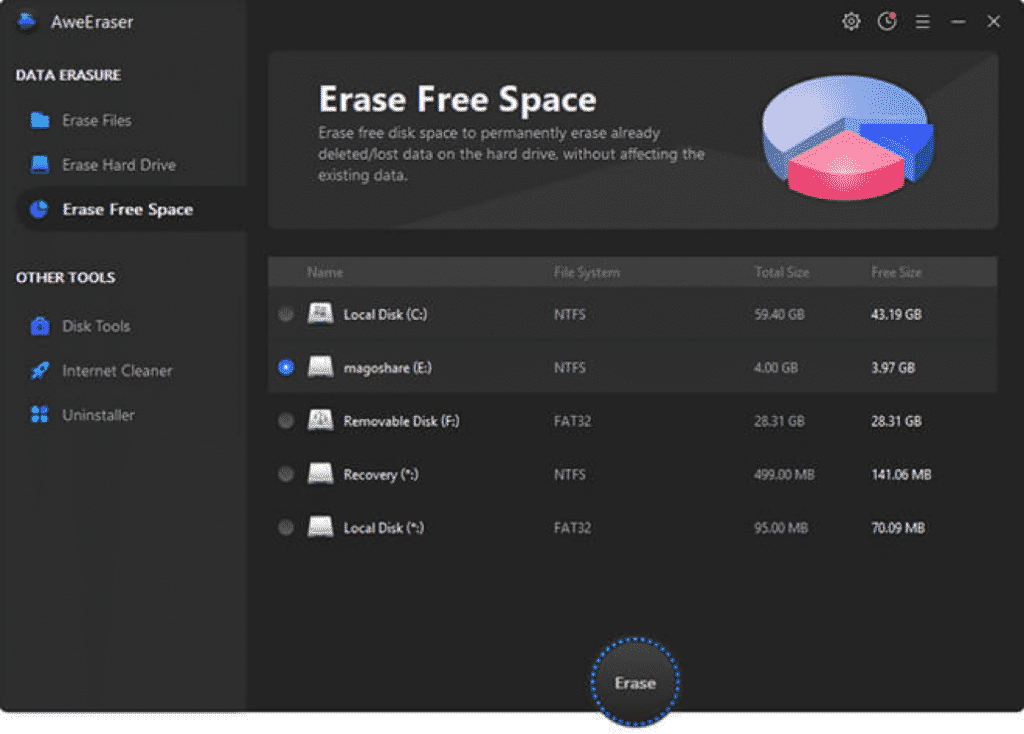Choose the Removable Disk (F:) radio button

(x=286, y=421)
